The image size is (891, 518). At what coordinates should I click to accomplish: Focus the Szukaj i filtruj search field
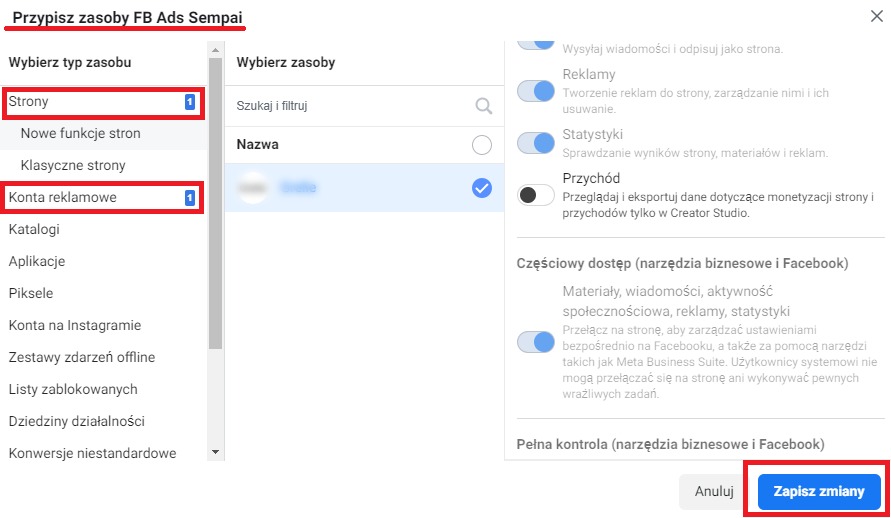point(352,106)
